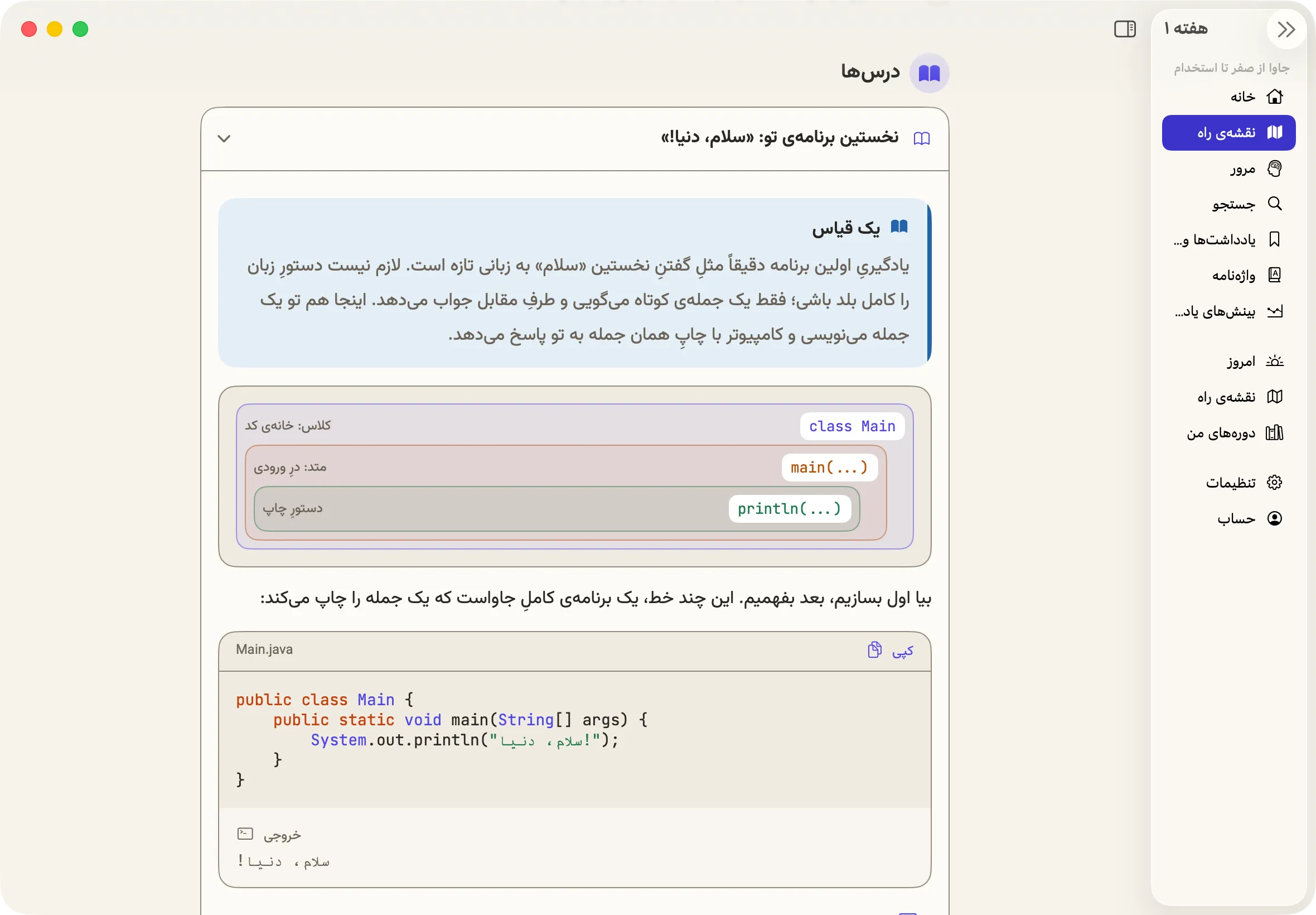Click the bookmark icon next to یادداشت‌ها
1316x915 pixels.
pos(1275,240)
